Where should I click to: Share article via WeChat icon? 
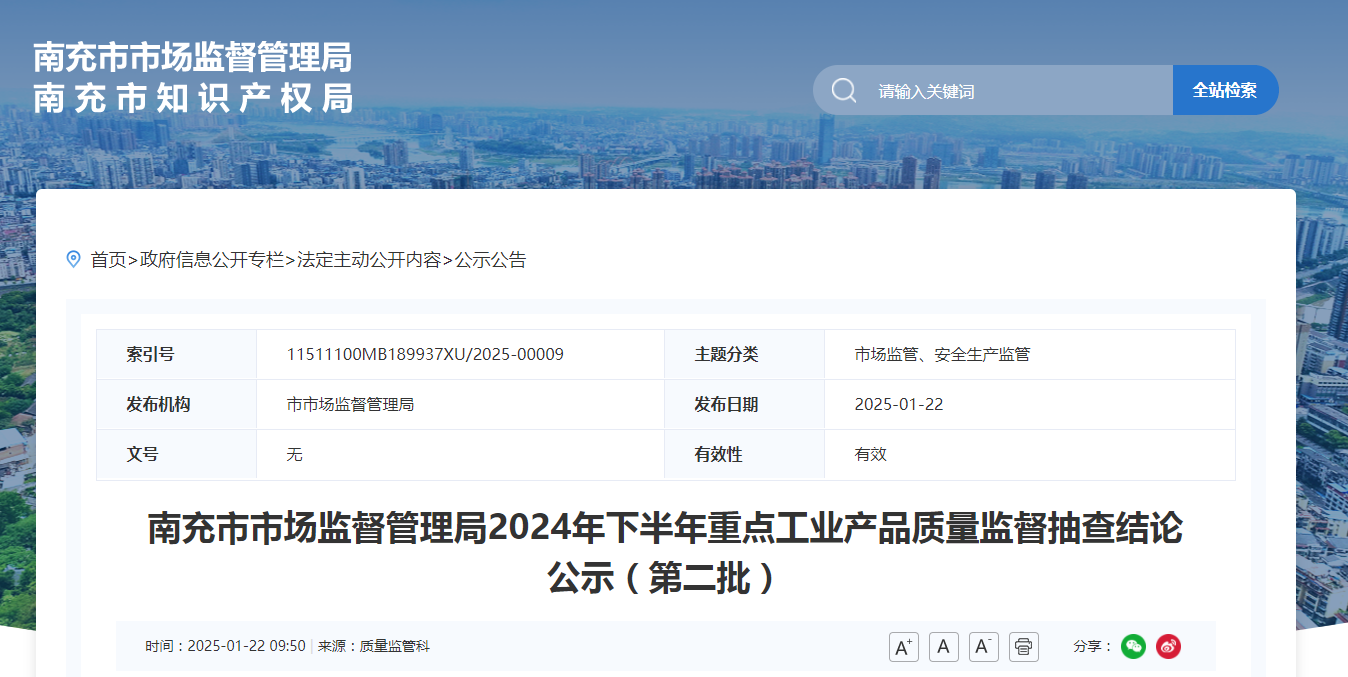1133,646
